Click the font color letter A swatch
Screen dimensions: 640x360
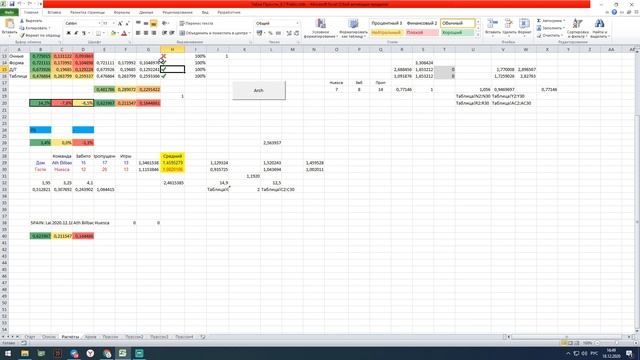(124, 33)
